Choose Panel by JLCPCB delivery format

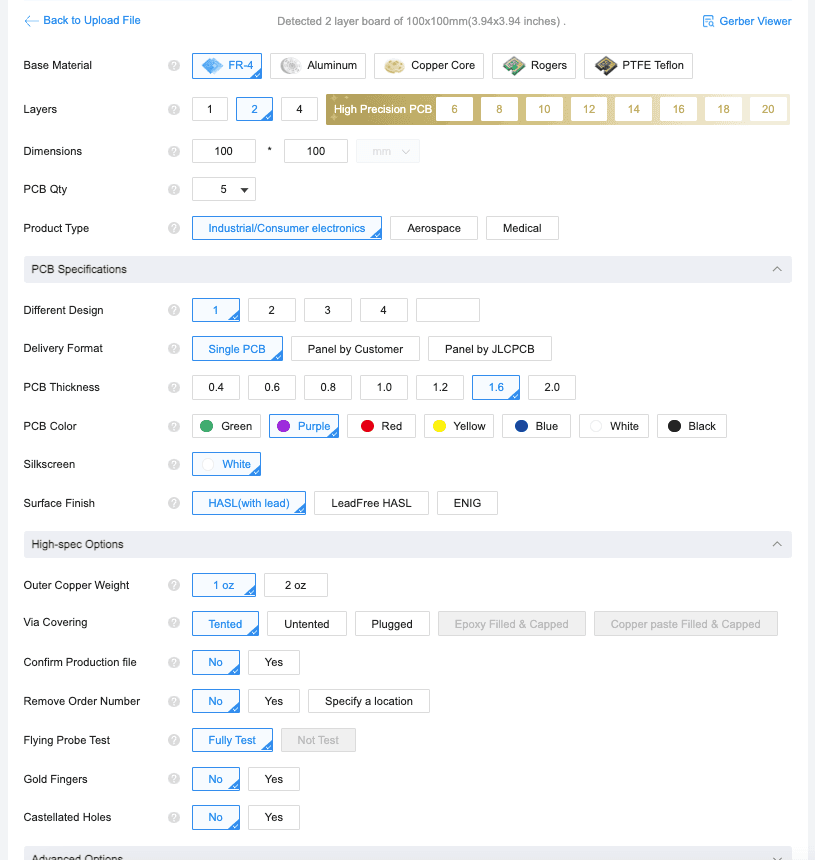pos(490,349)
